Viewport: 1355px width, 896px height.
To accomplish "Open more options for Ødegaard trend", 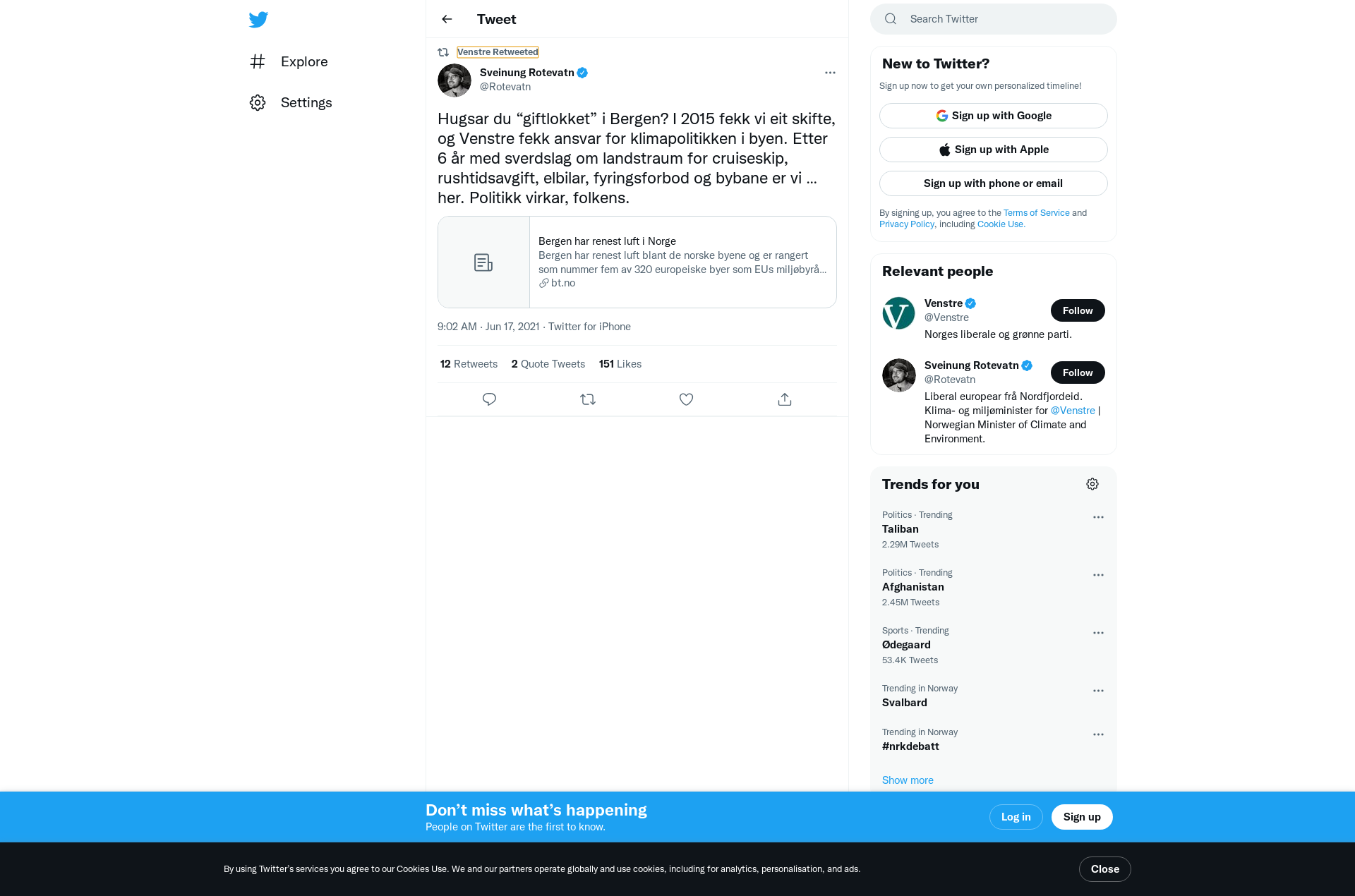I will tap(1098, 633).
